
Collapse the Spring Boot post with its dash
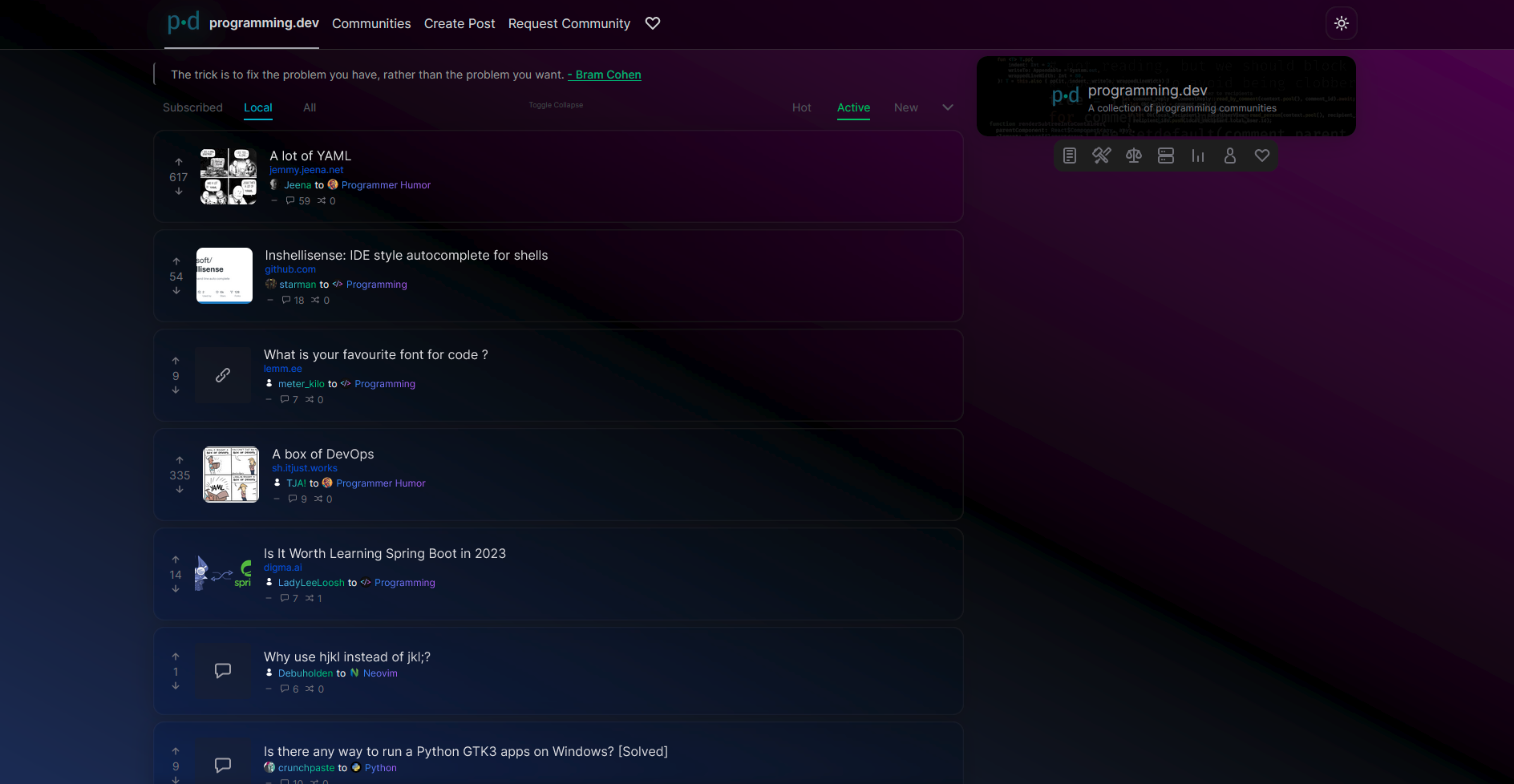point(269,599)
